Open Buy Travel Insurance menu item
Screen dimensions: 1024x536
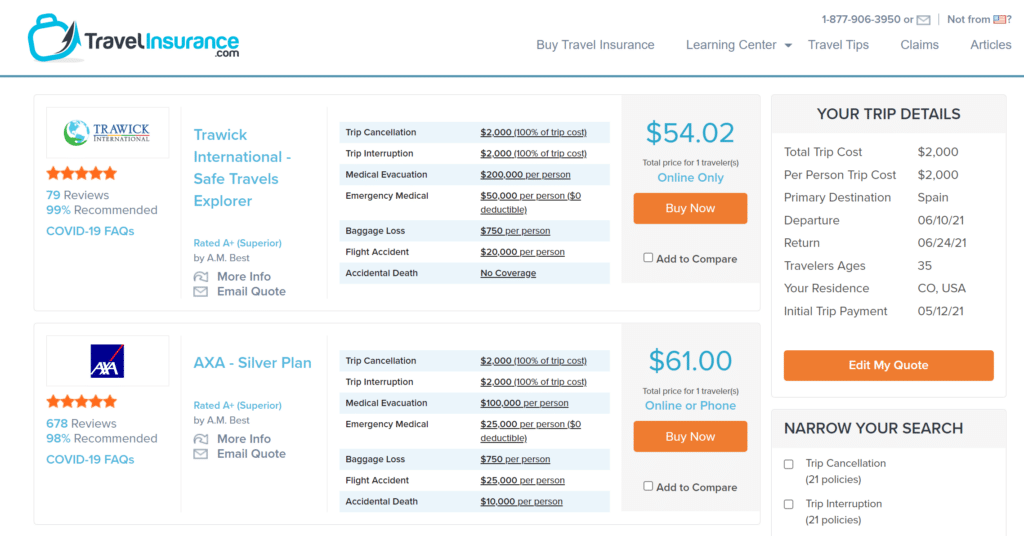[595, 45]
